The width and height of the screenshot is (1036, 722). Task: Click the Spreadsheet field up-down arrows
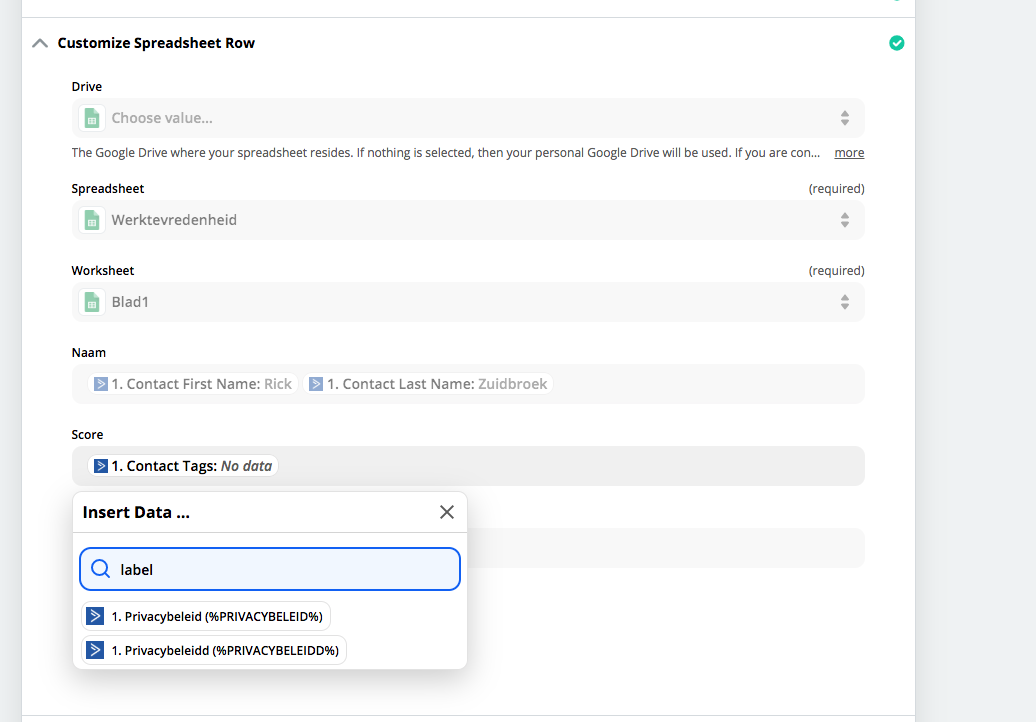(844, 220)
